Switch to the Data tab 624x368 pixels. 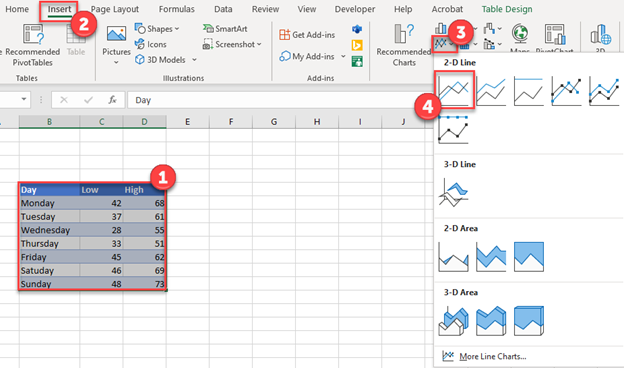tap(223, 9)
